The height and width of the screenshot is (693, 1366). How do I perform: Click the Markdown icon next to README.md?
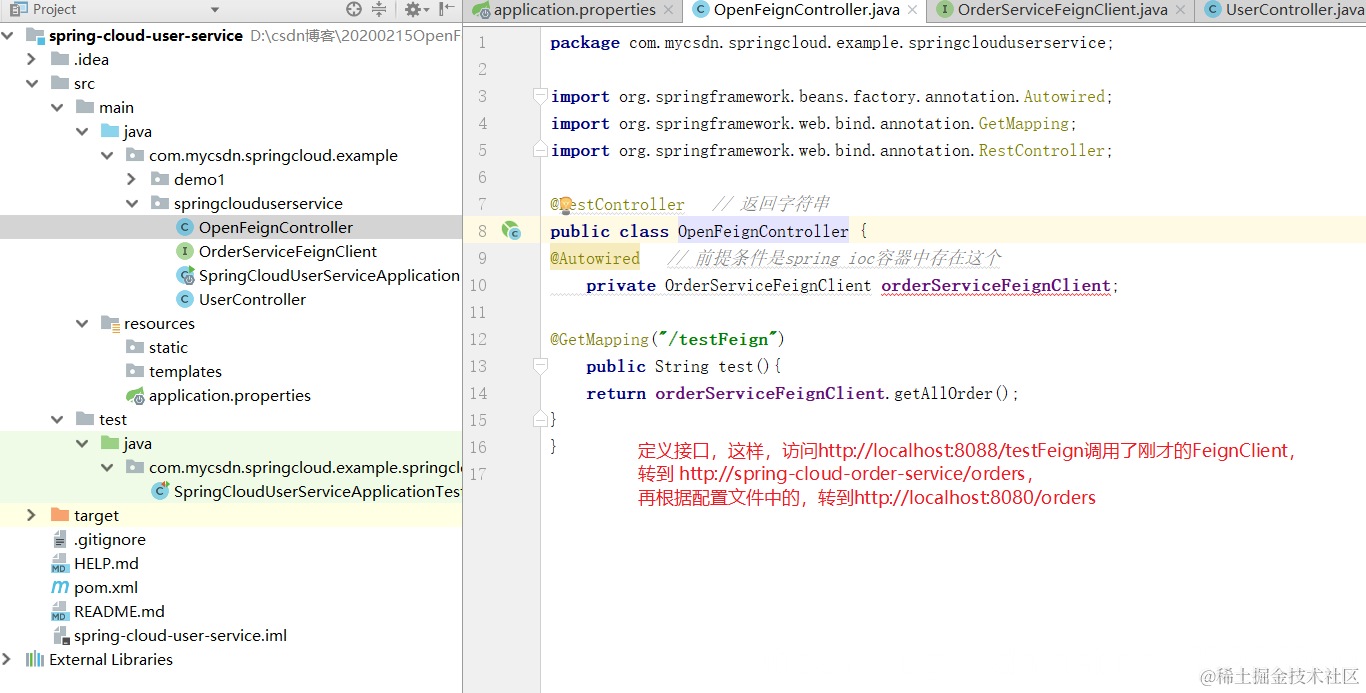pos(60,612)
